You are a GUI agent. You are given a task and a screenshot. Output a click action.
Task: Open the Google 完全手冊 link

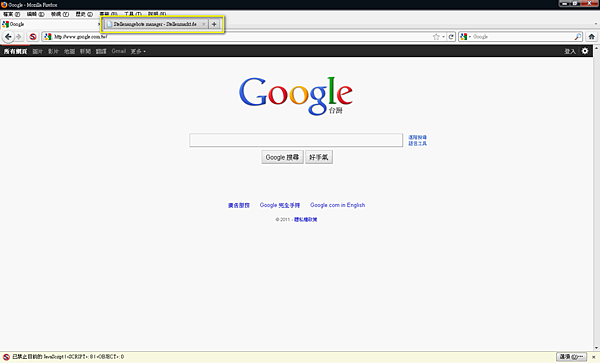coord(280,205)
